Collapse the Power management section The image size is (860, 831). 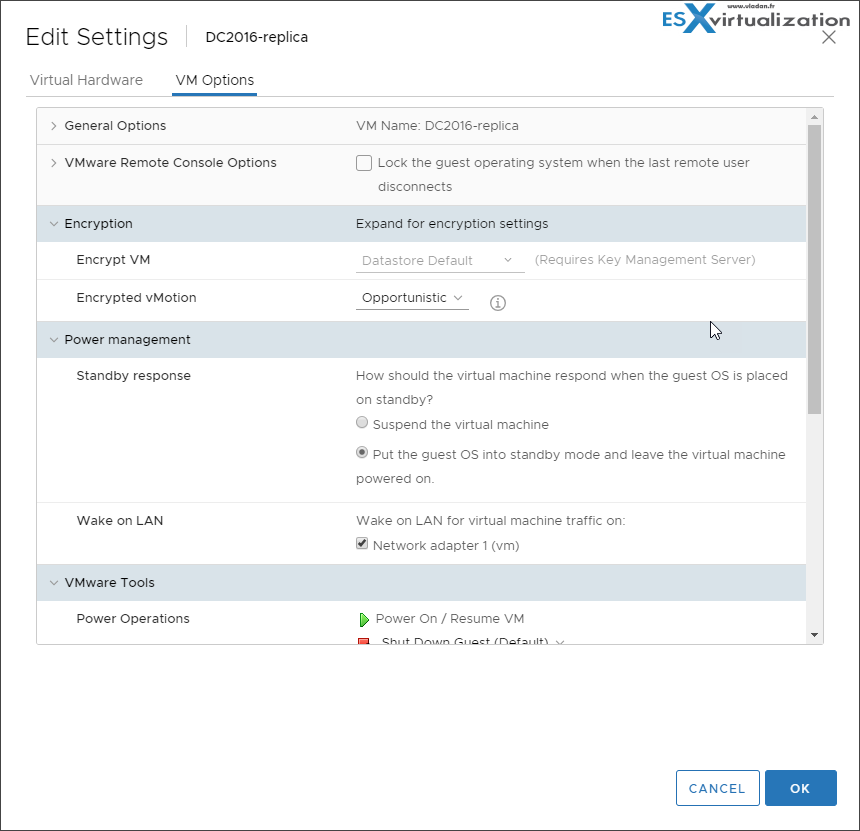(52, 339)
